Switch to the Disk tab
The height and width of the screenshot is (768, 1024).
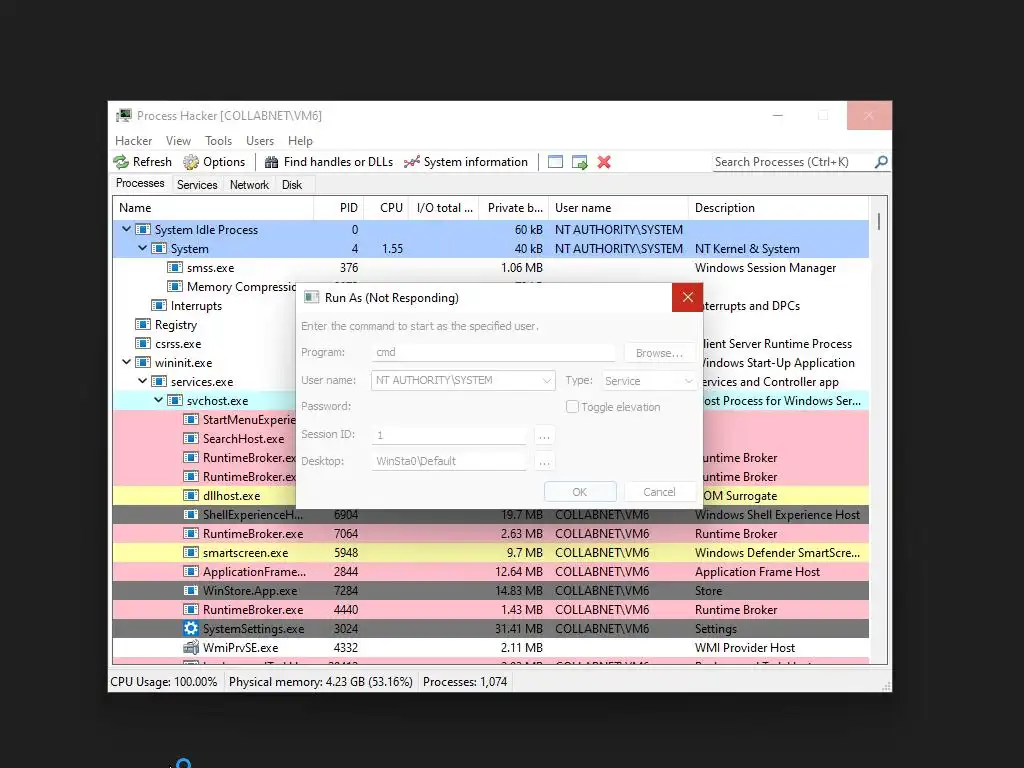[292, 185]
